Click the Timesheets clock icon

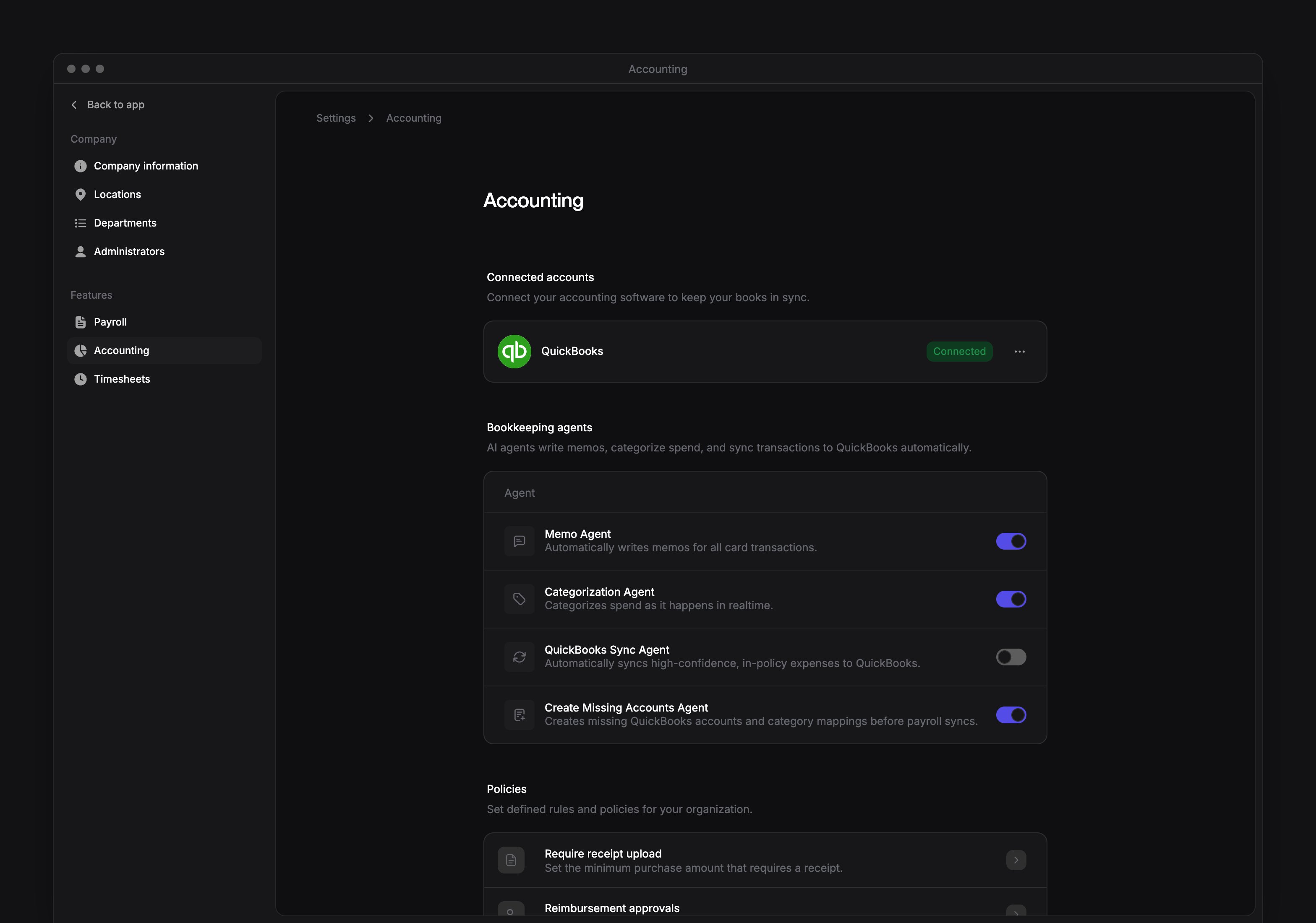80,379
